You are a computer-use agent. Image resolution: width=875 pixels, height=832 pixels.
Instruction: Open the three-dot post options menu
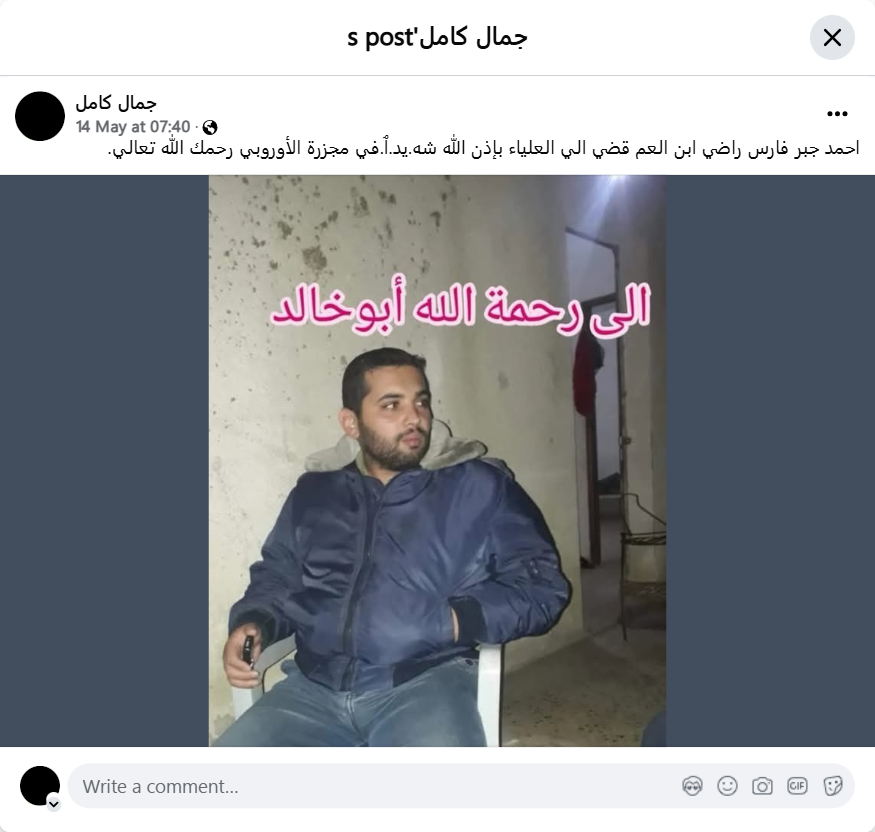[x=837, y=114]
